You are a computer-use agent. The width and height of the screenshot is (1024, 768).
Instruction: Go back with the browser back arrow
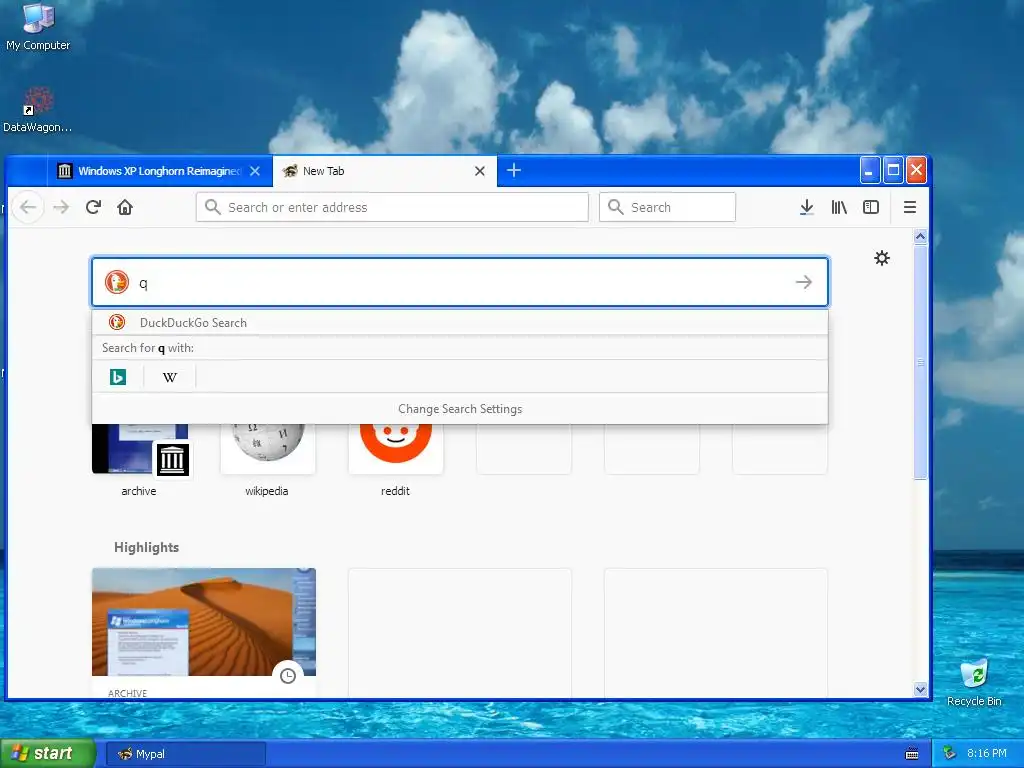point(28,208)
